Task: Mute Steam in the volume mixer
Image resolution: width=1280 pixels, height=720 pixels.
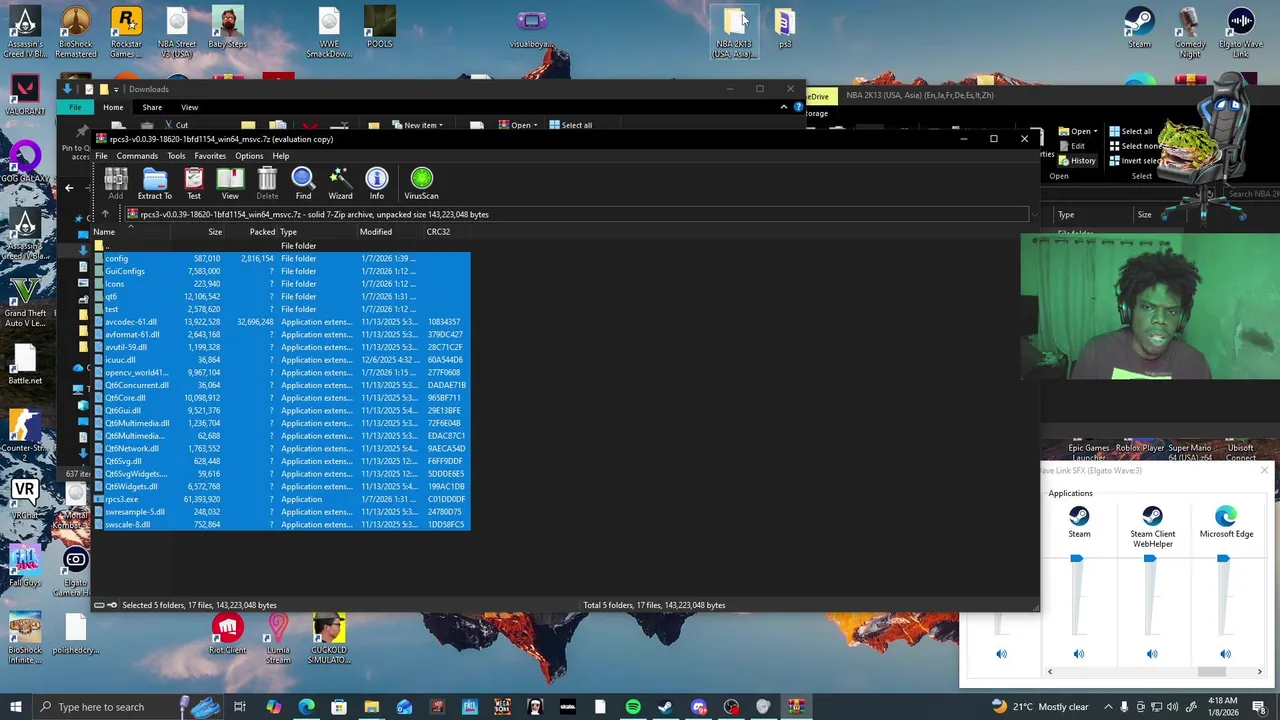Action: coord(1078,654)
